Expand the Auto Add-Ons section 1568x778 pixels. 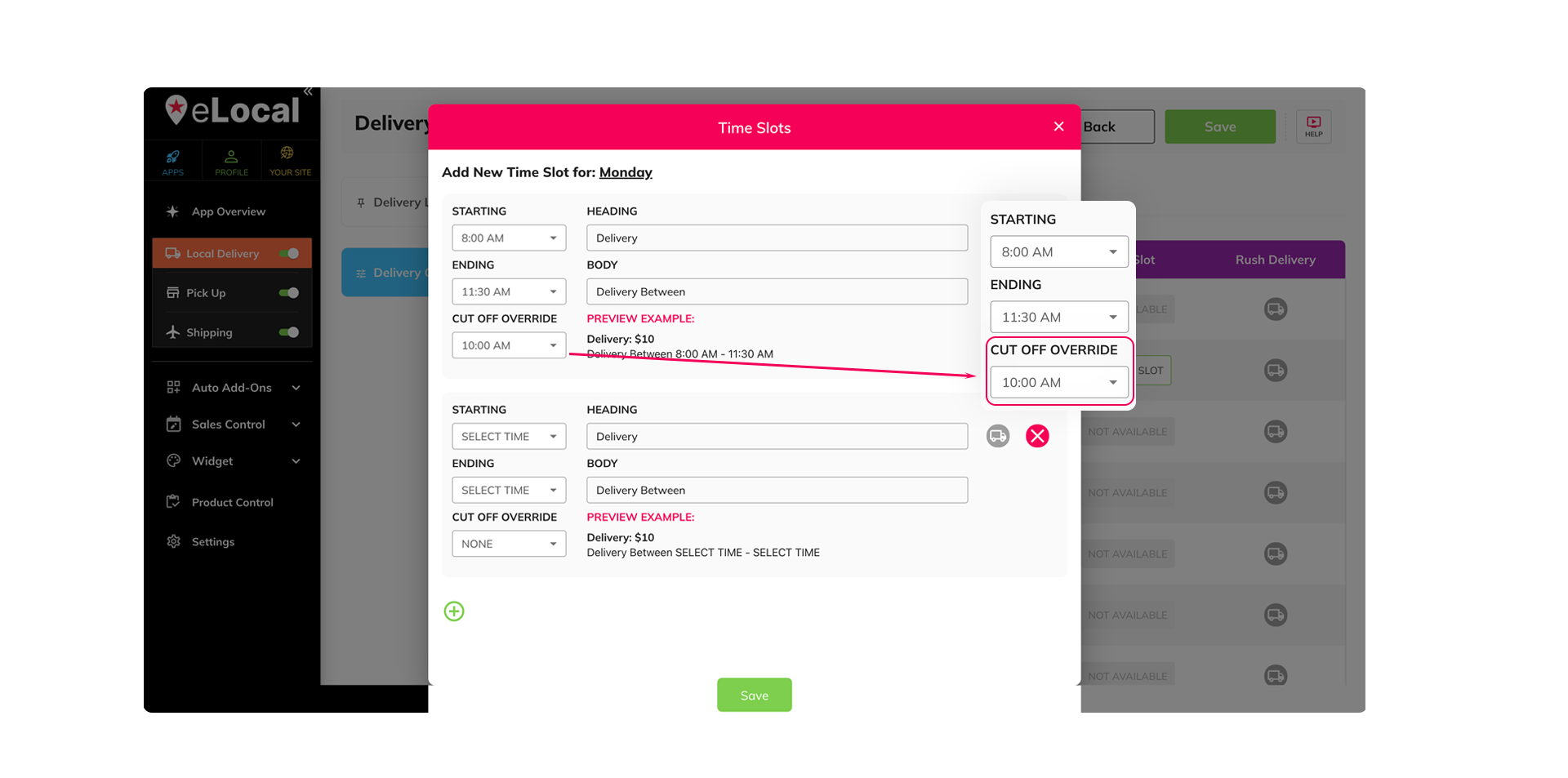point(229,387)
